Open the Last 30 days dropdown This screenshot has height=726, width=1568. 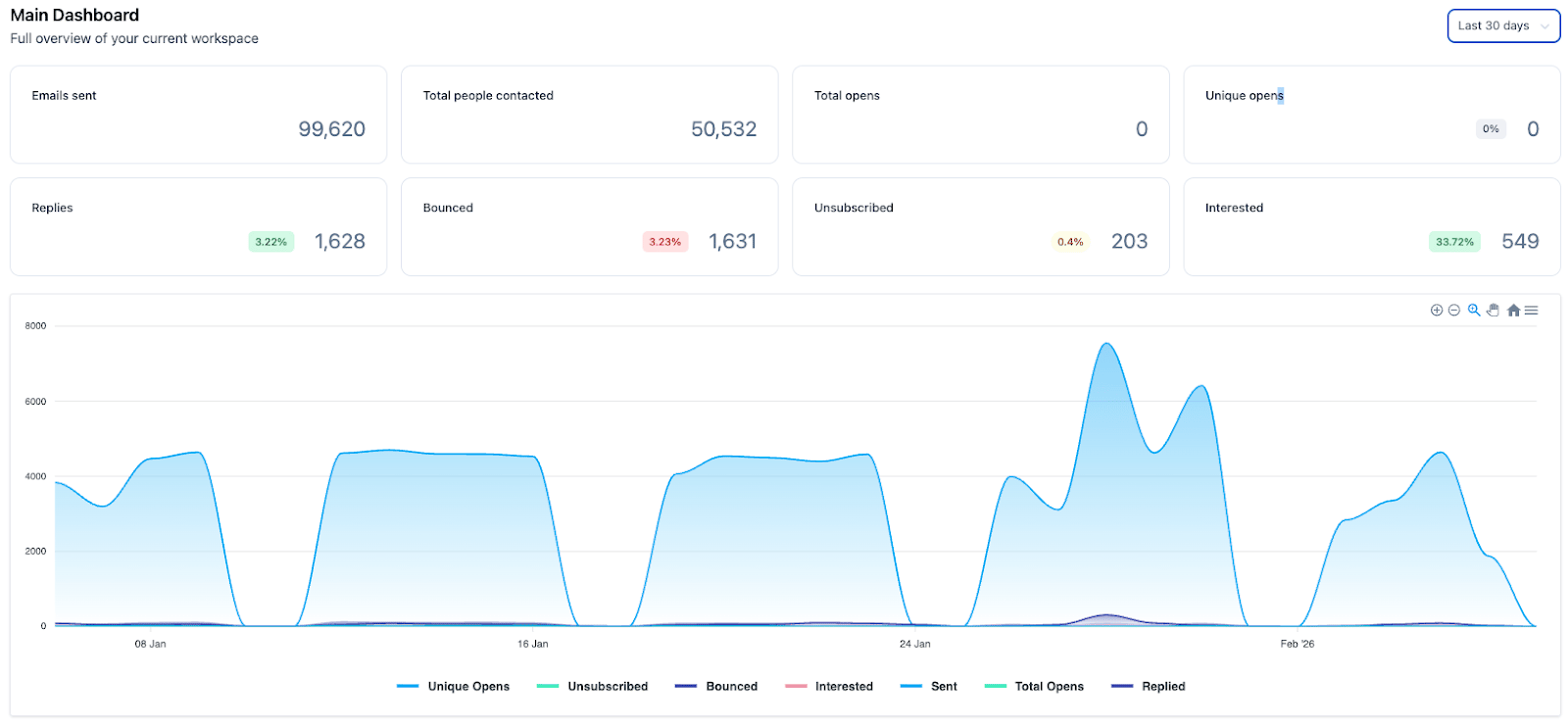pos(1503,26)
